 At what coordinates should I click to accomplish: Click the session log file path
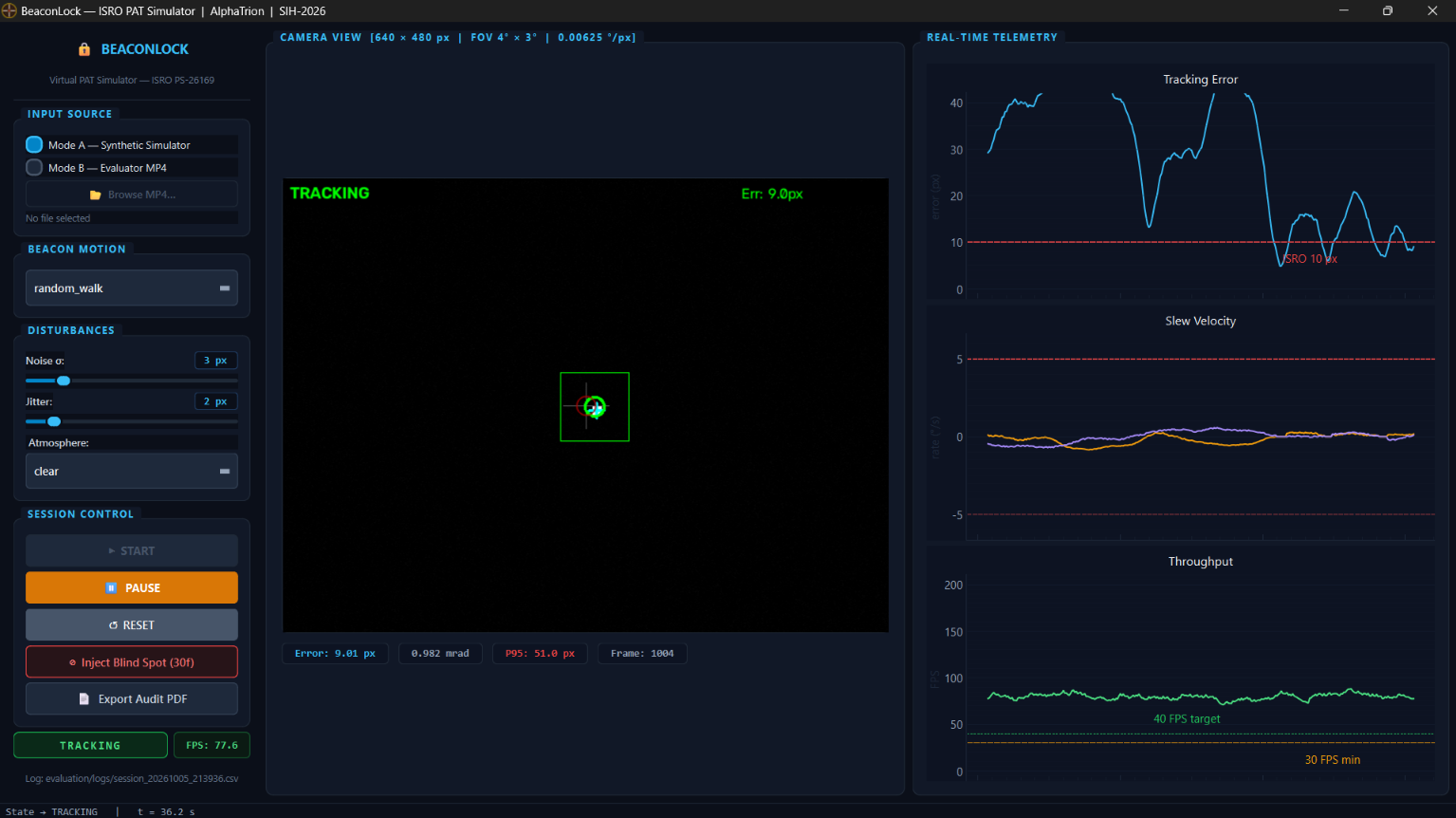click(132, 778)
